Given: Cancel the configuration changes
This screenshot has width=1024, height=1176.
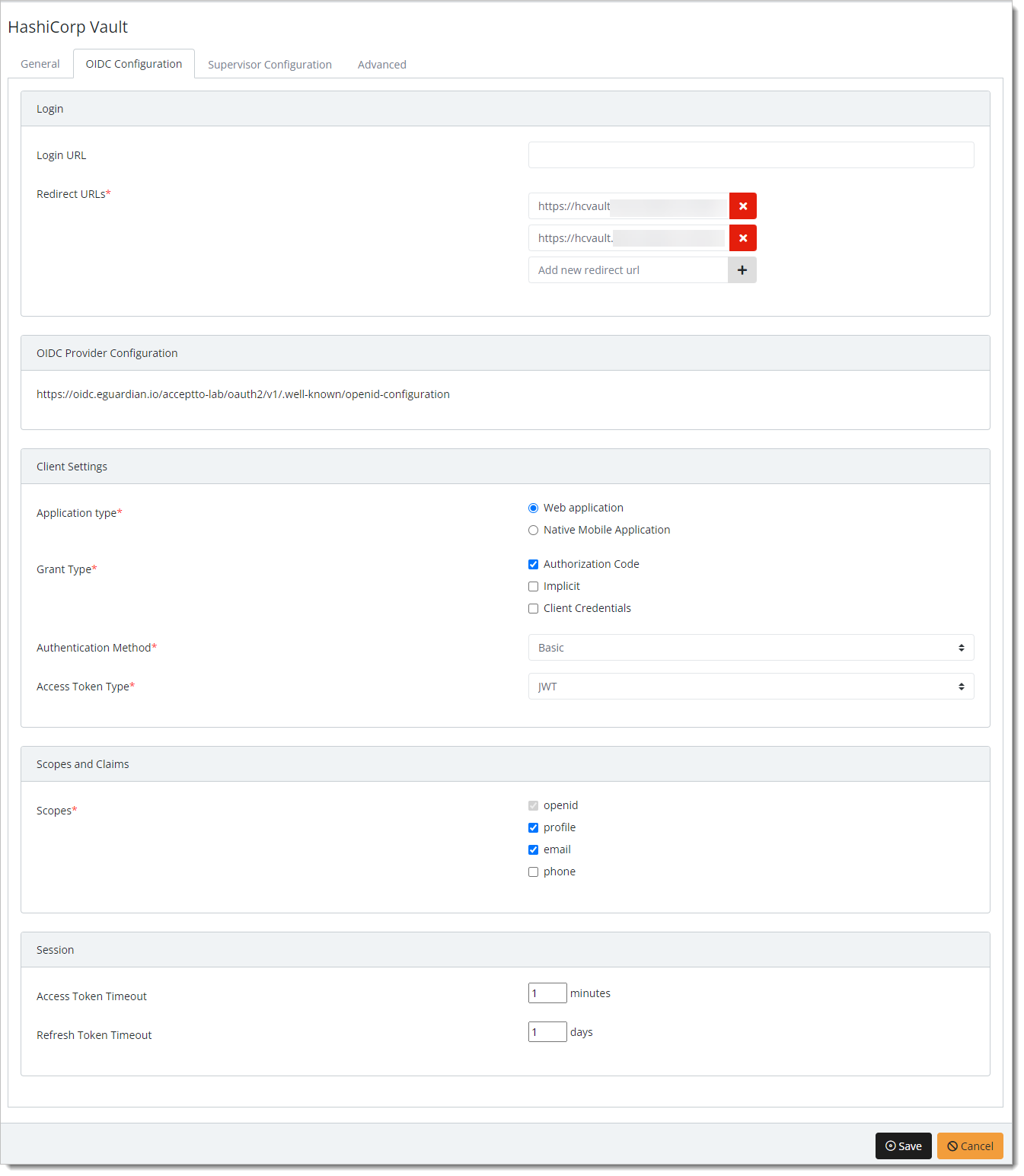Looking at the screenshot, I should point(970,1146).
